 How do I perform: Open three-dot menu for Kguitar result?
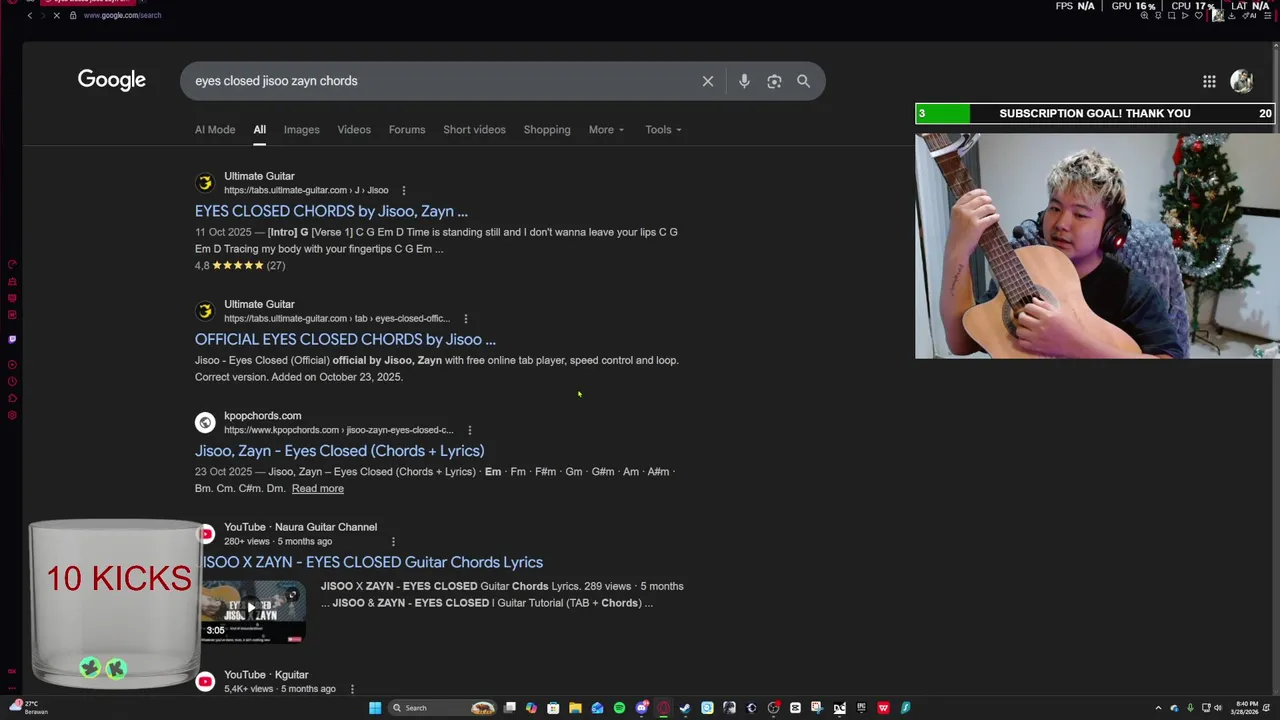[352, 689]
